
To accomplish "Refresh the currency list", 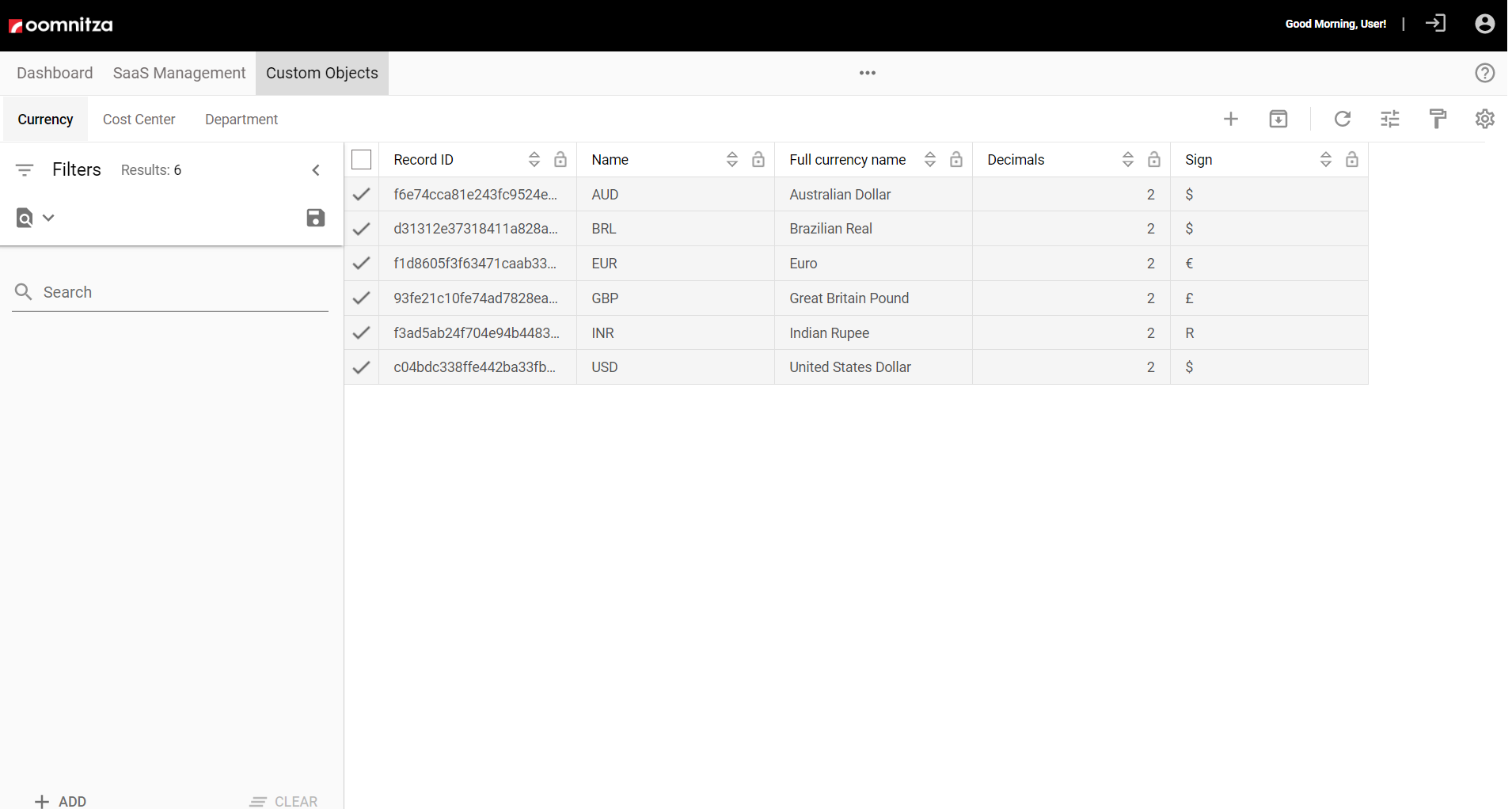I will tap(1342, 119).
